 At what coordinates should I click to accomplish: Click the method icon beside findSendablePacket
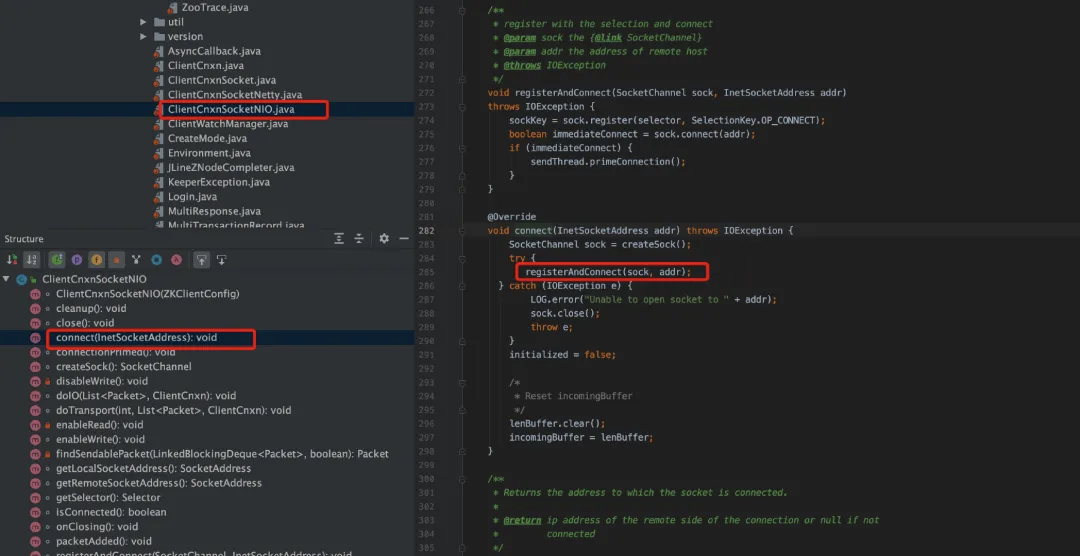click(x=34, y=454)
